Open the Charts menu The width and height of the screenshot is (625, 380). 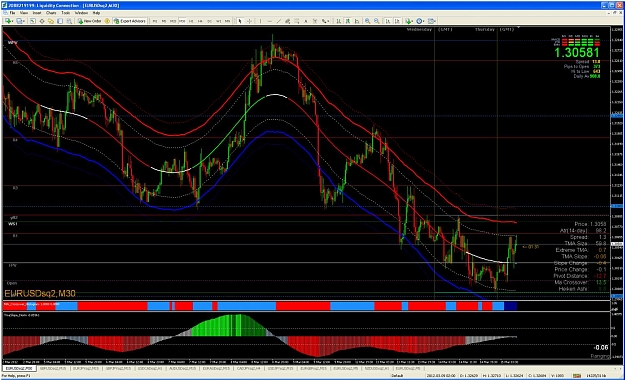point(51,13)
